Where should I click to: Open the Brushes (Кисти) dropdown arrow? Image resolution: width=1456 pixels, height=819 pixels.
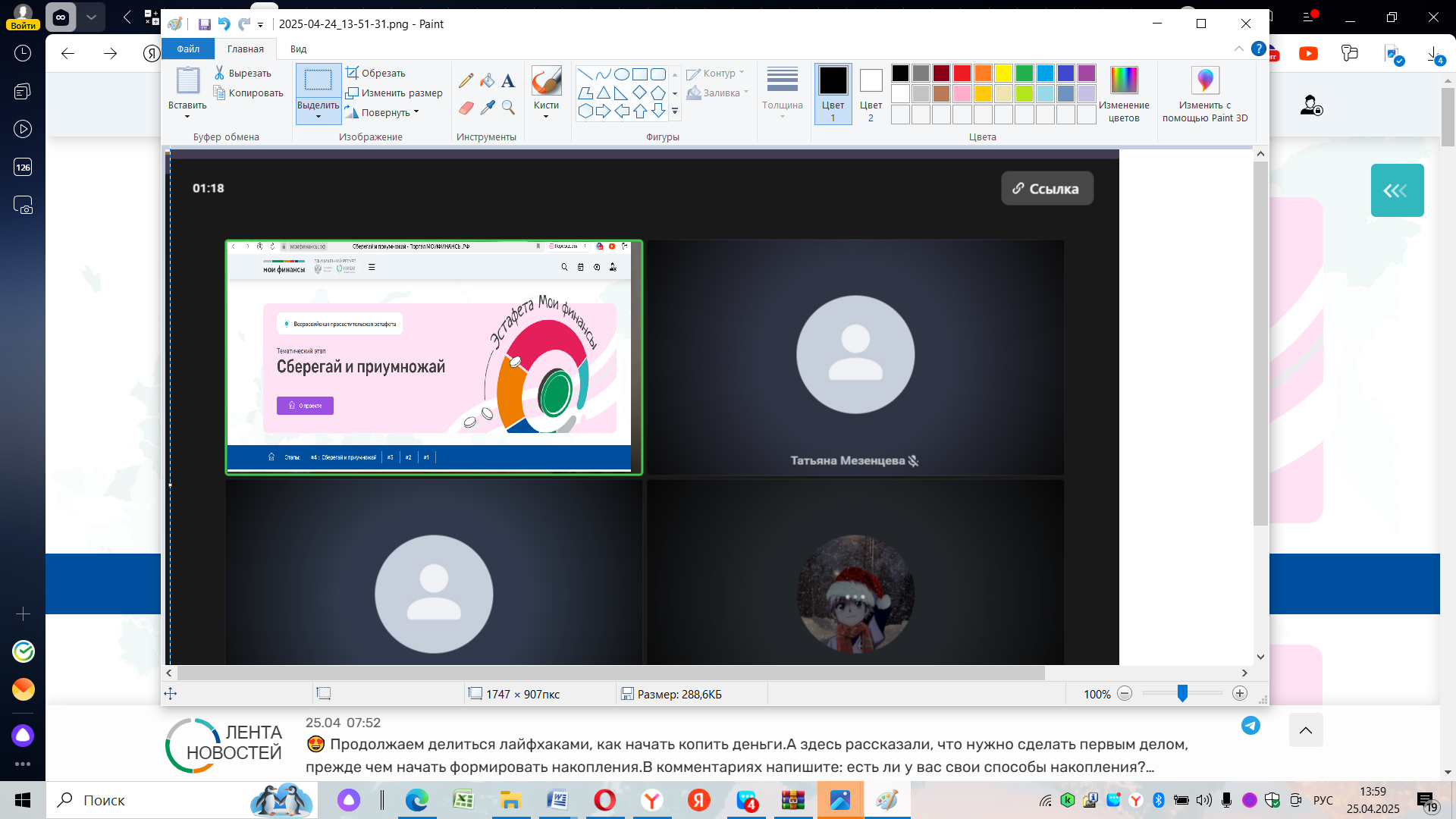(546, 117)
